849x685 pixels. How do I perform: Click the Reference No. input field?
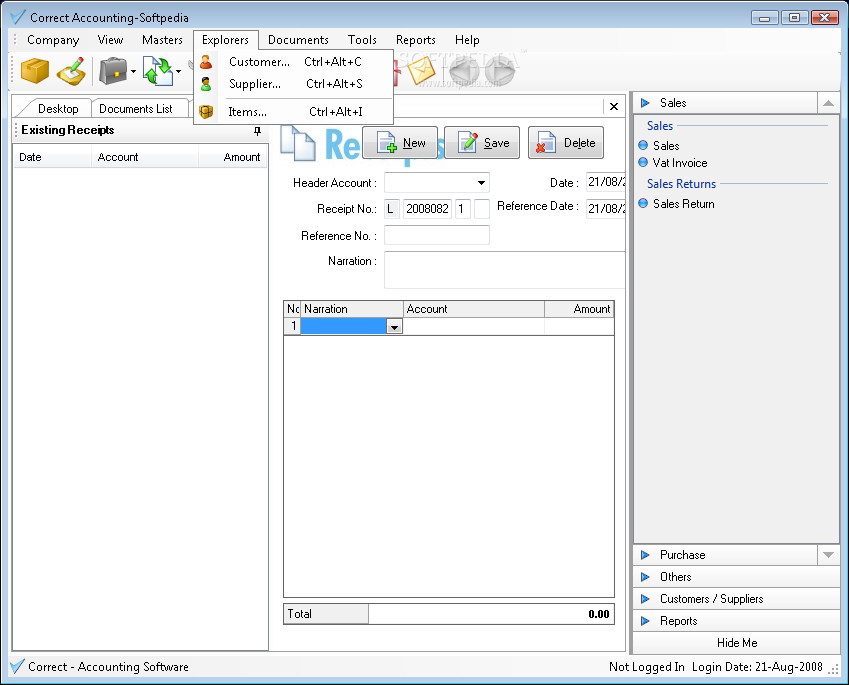point(437,236)
